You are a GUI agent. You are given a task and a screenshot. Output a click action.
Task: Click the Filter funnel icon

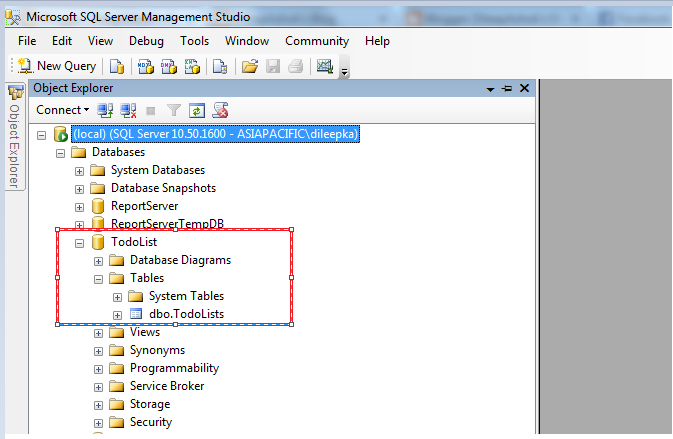pyautogui.click(x=174, y=111)
